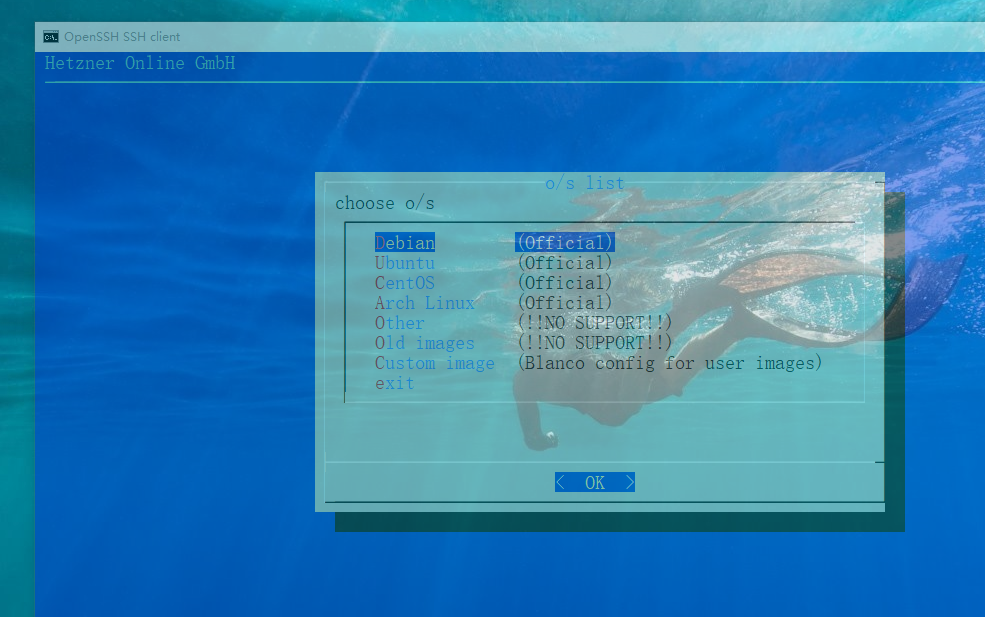Select exit in the o/s list
985x617 pixels.
click(395, 383)
